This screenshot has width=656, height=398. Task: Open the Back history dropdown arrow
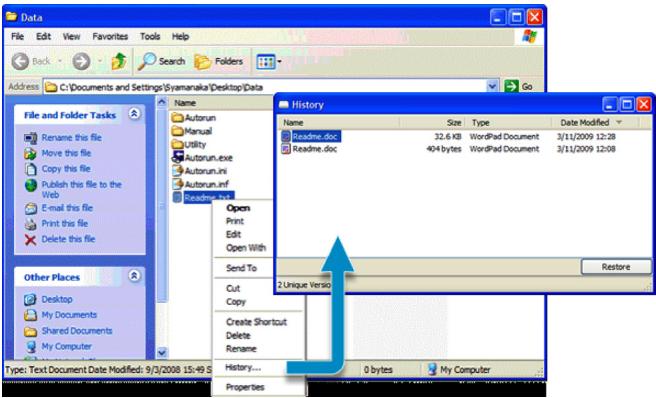tap(59, 62)
